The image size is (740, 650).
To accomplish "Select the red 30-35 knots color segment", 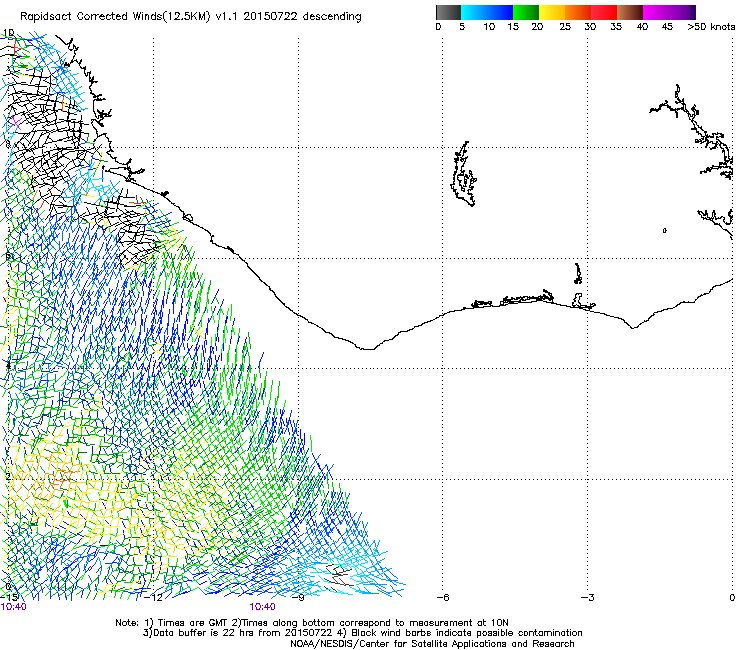I will [x=604, y=12].
